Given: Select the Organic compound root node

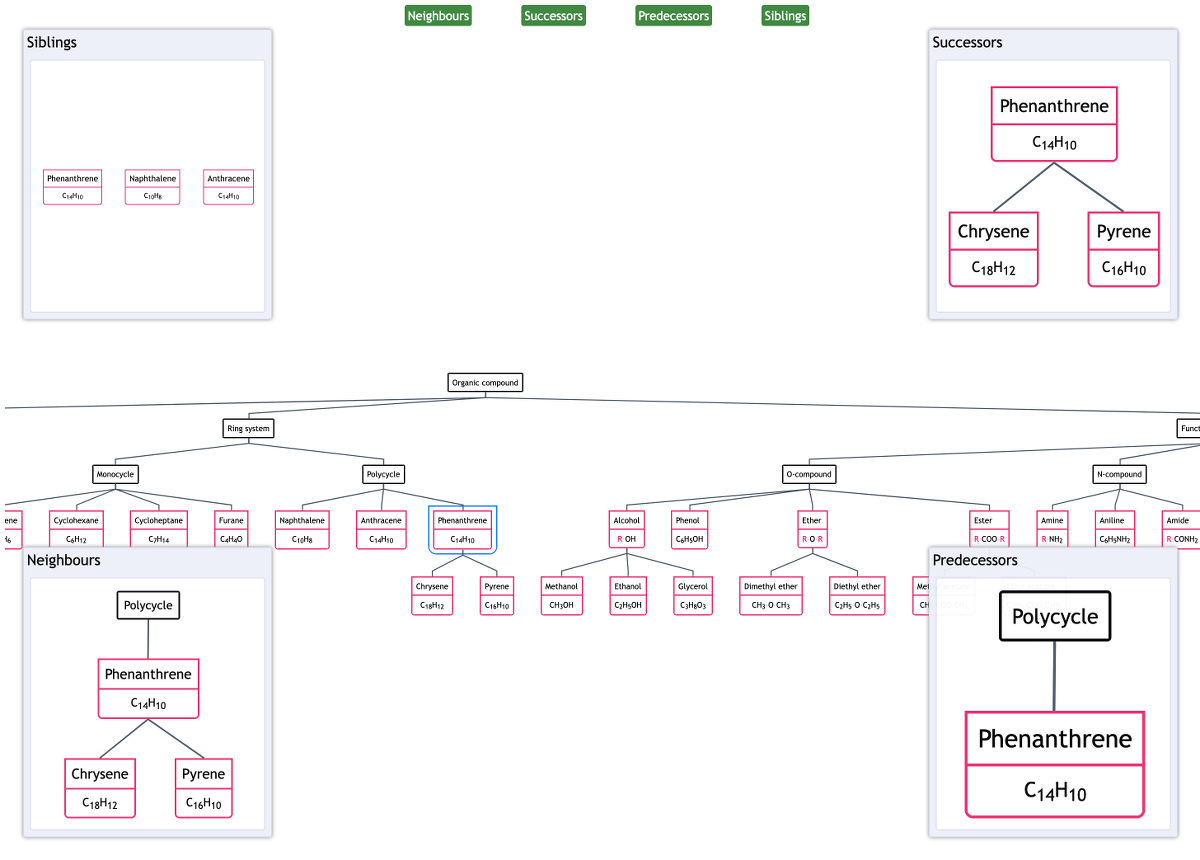Looking at the screenshot, I should click(485, 382).
